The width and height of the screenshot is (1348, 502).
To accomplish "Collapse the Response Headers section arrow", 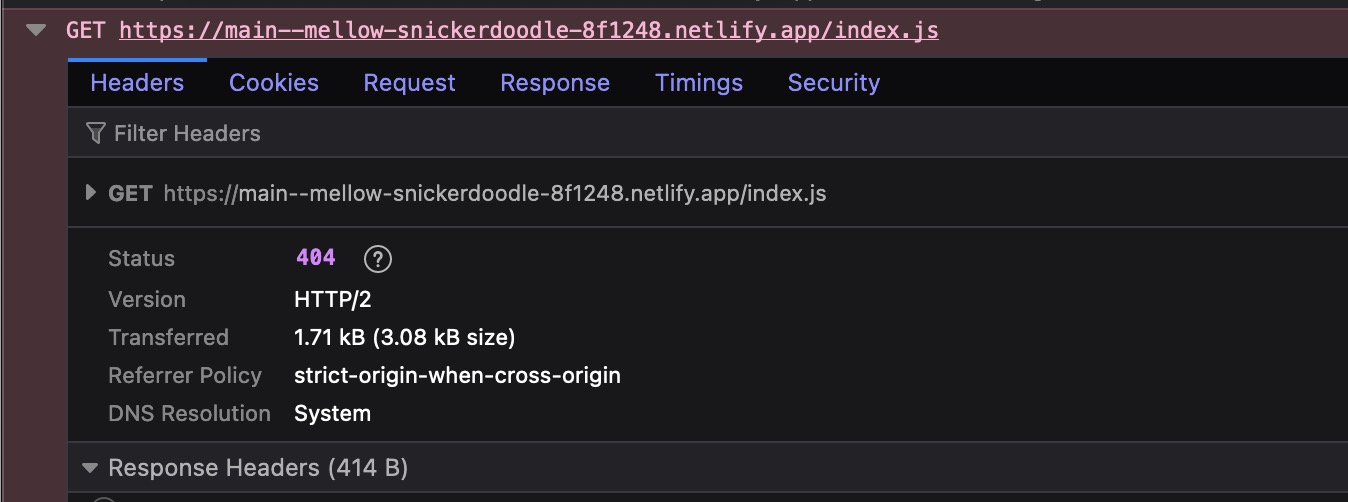I will tap(91, 468).
